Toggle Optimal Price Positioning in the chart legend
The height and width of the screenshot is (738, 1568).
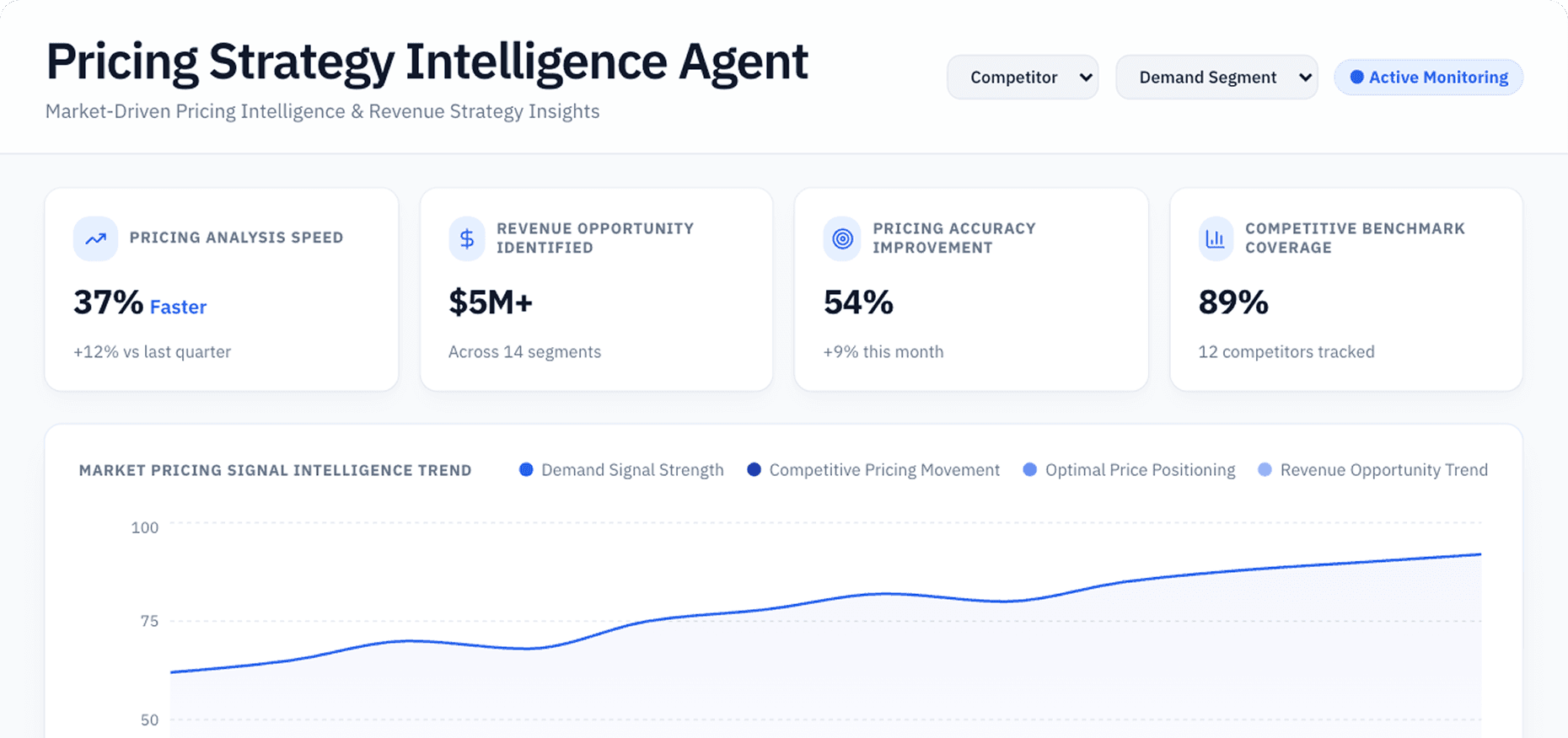coord(1130,469)
